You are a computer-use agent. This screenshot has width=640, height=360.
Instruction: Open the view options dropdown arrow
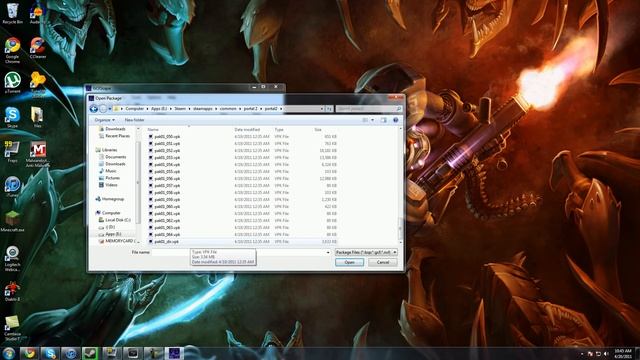coord(372,120)
